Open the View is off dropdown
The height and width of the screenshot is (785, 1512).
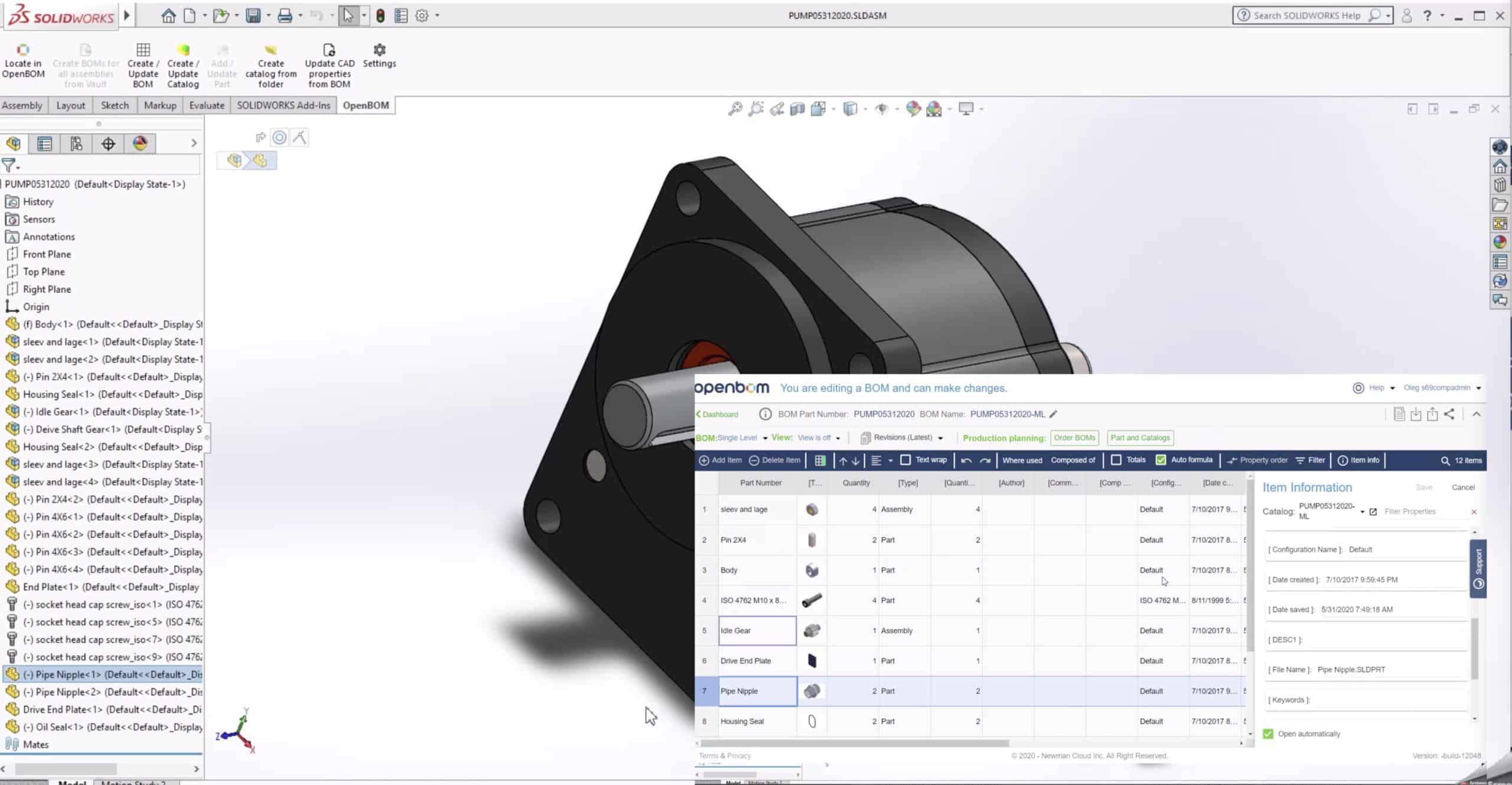pyautogui.click(x=819, y=438)
